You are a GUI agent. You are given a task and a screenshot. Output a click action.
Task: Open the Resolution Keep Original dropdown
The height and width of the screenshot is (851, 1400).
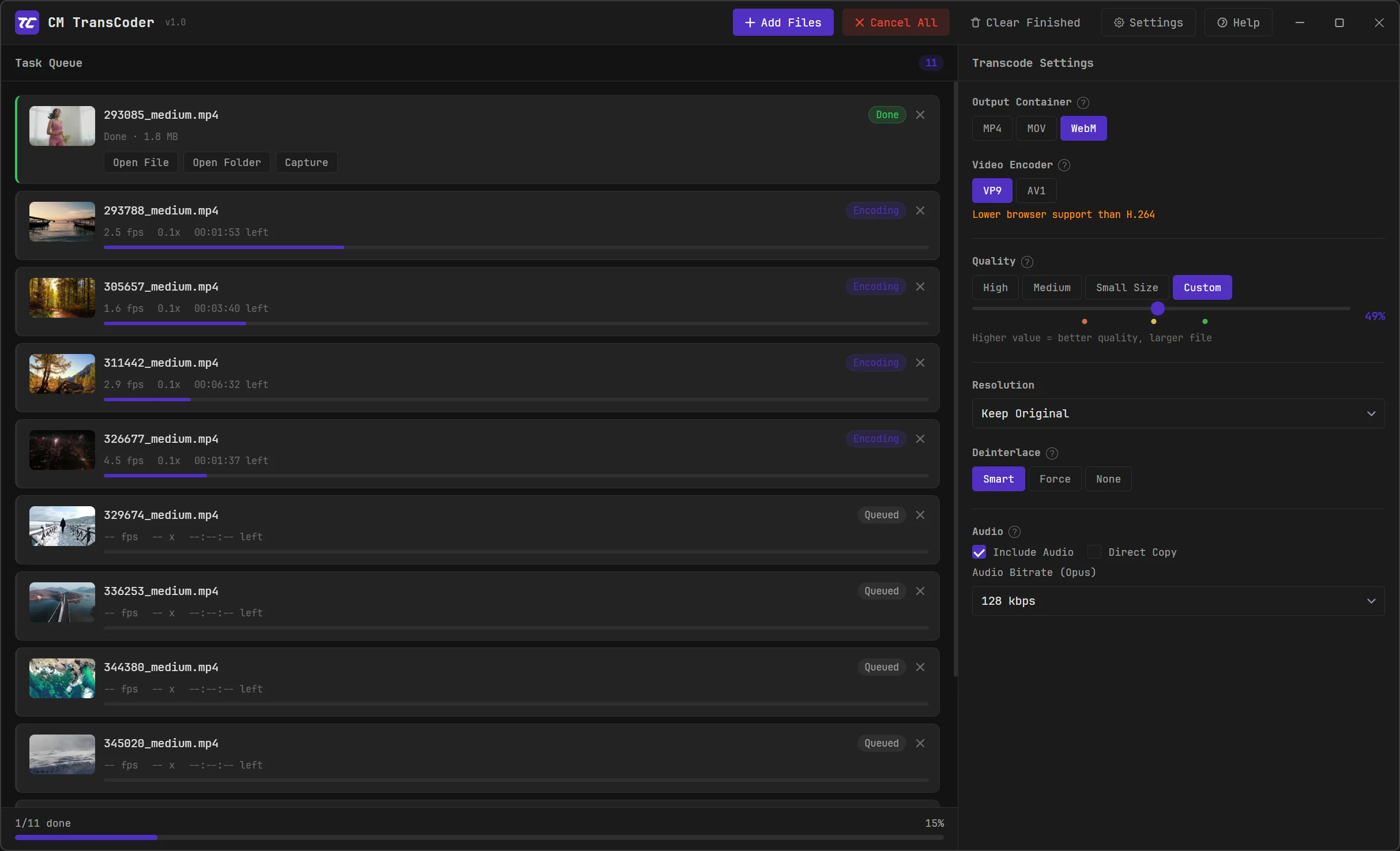[1178, 413]
